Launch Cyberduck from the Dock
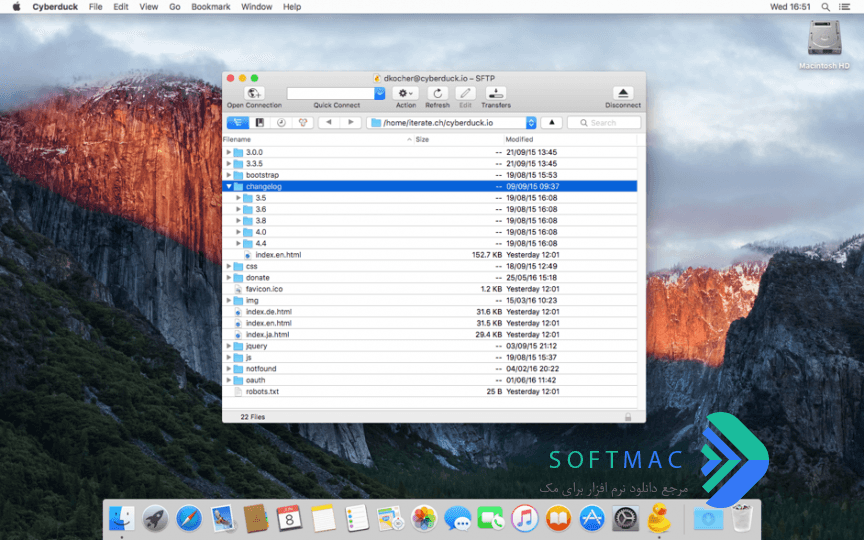 (x=659, y=518)
